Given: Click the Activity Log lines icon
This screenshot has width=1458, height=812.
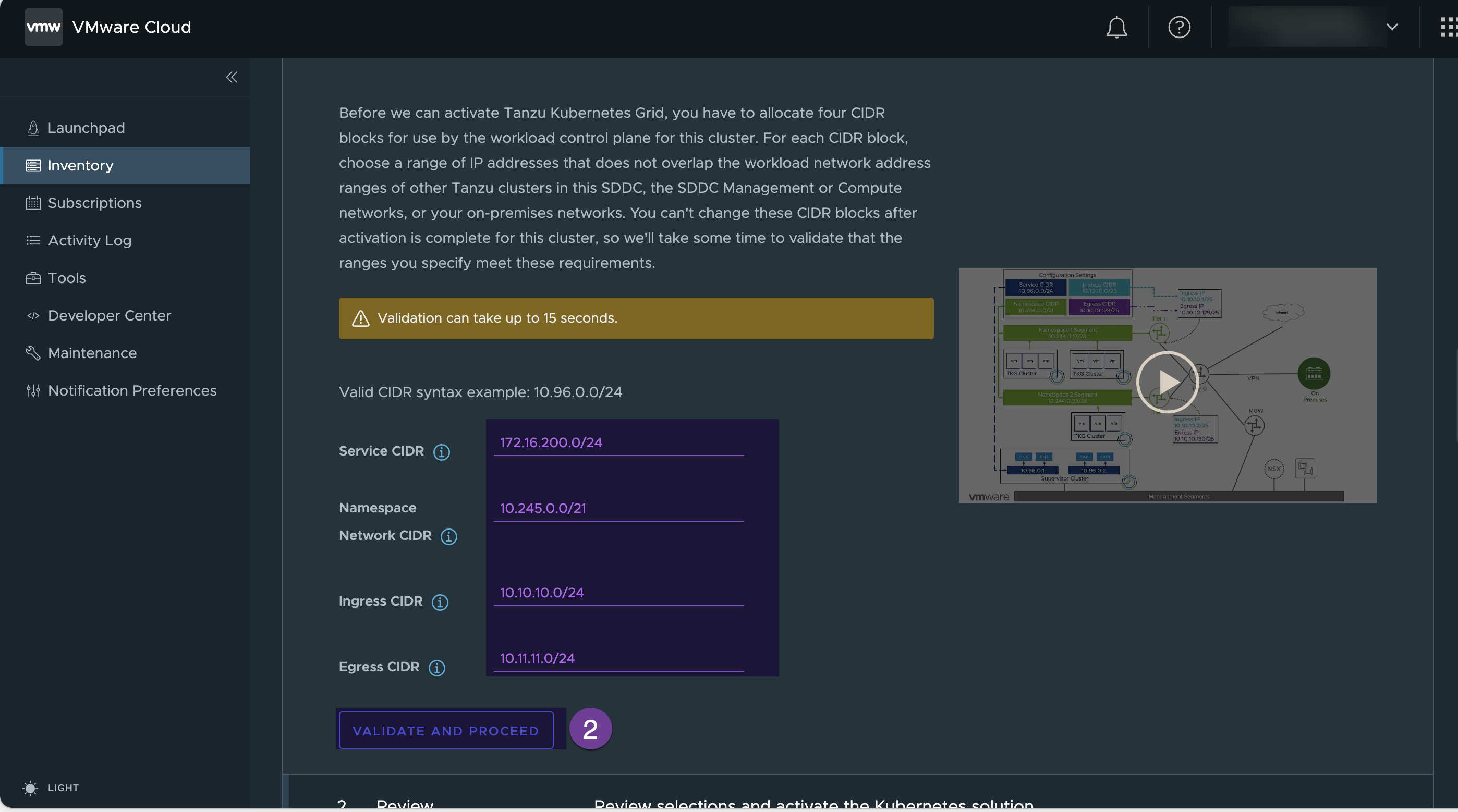Looking at the screenshot, I should pyautogui.click(x=33, y=240).
